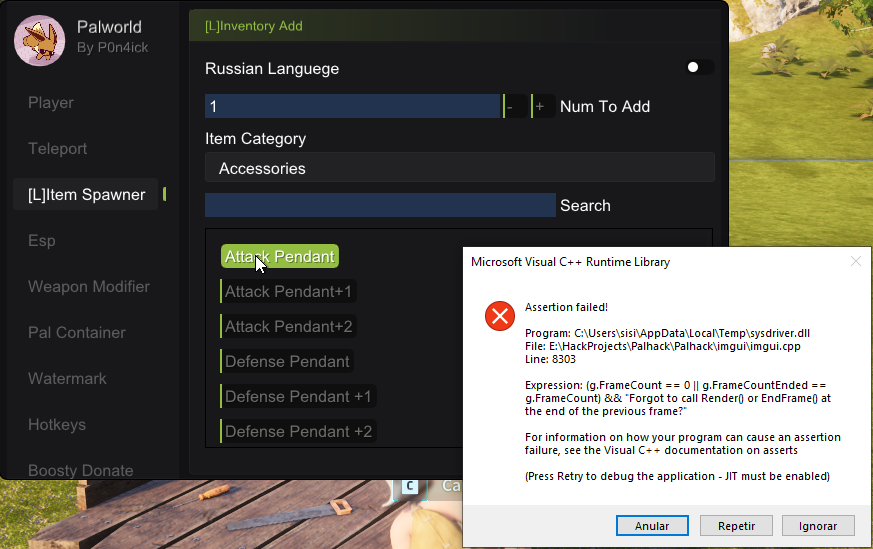This screenshot has width=873, height=549.
Task: Click Repetir in the runtime error dialog
Action: 736,526
